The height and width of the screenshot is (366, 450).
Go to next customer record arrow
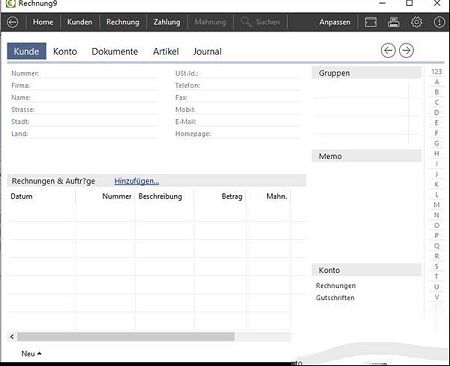(x=406, y=51)
